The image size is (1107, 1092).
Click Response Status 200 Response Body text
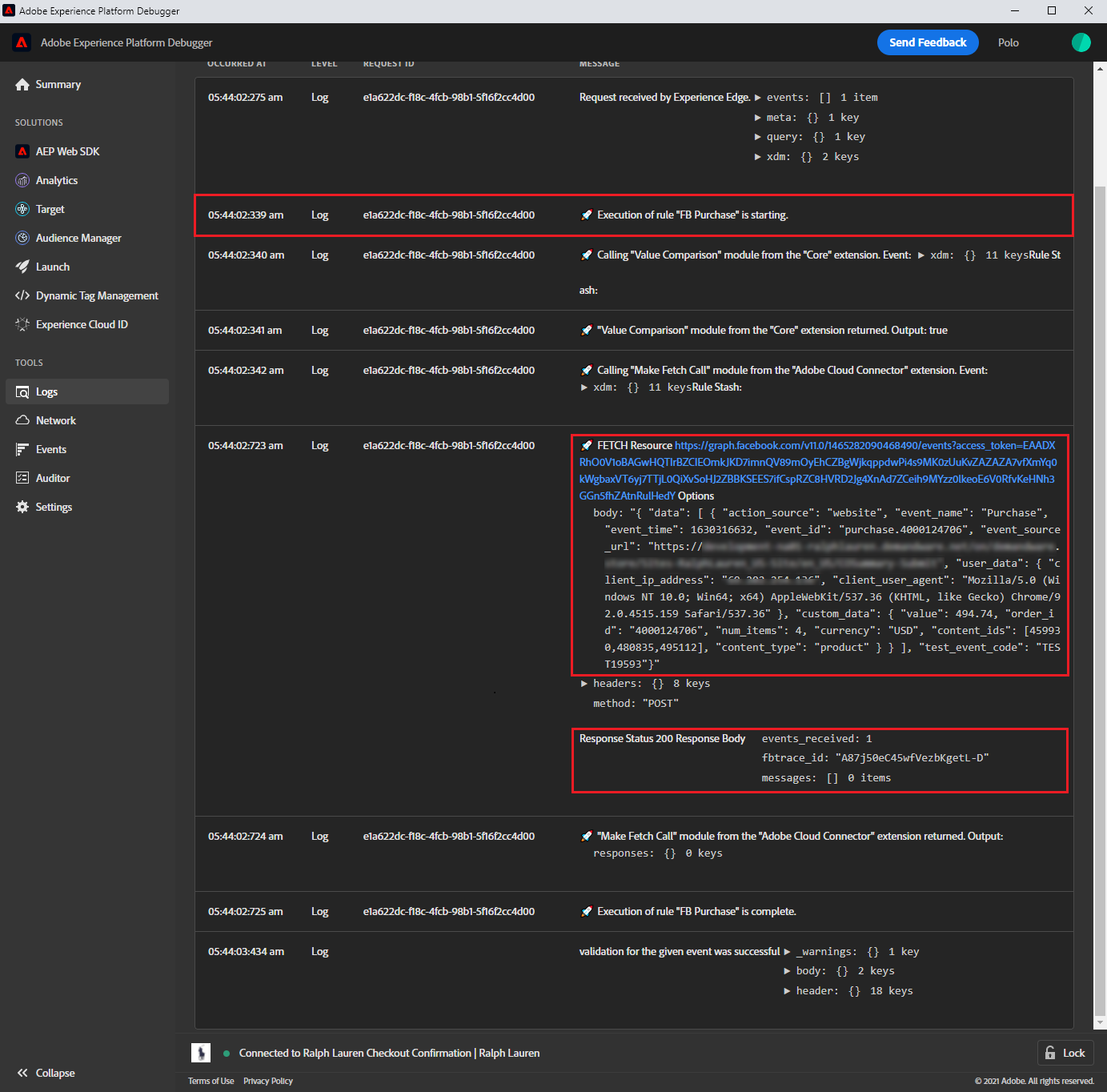(662, 738)
